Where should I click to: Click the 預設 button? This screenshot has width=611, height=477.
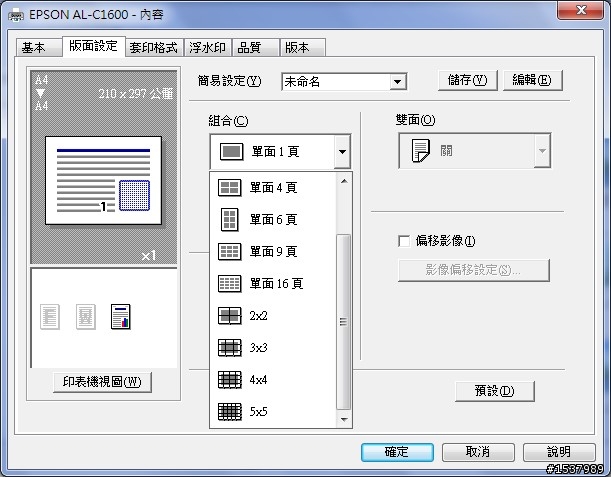click(495, 391)
